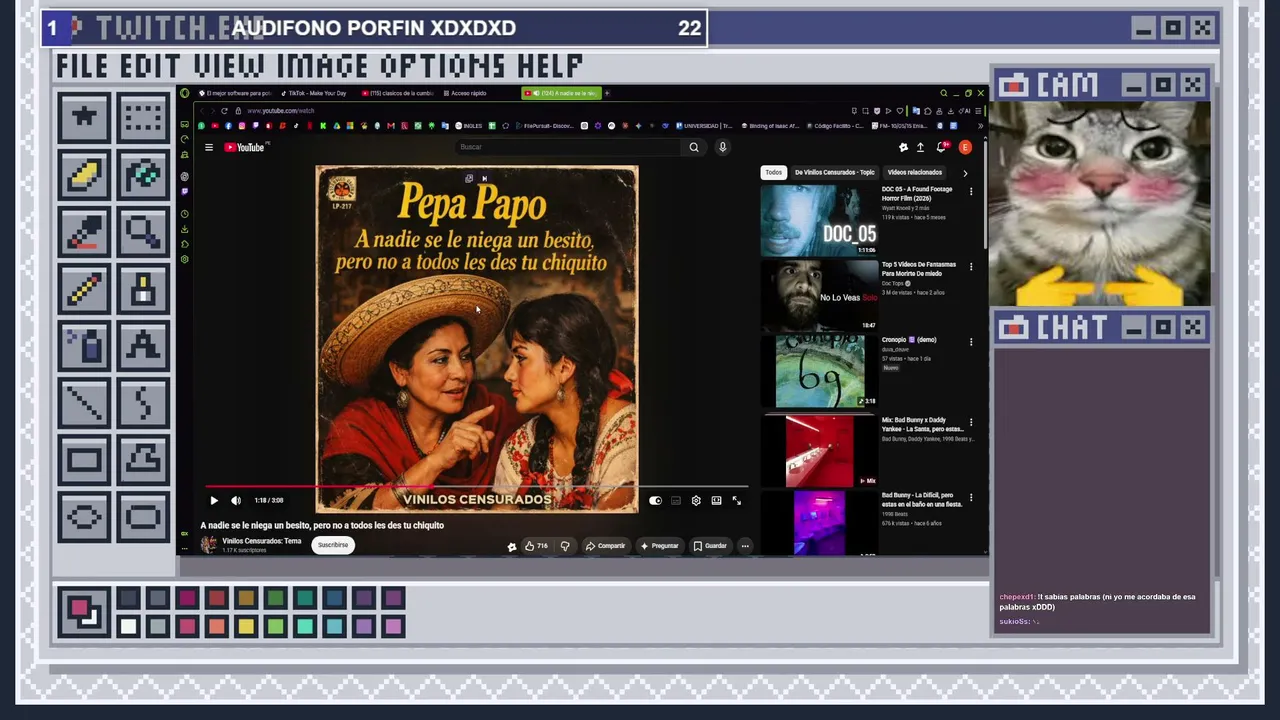This screenshot has height=720, width=1280.
Task: Open options menu for Cronopio demo video
Action: coord(971,342)
